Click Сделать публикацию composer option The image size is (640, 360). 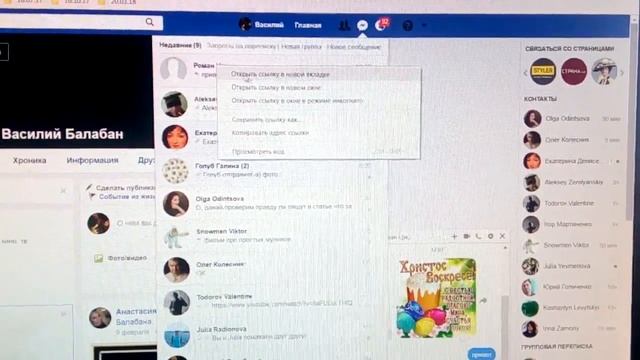point(121,188)
